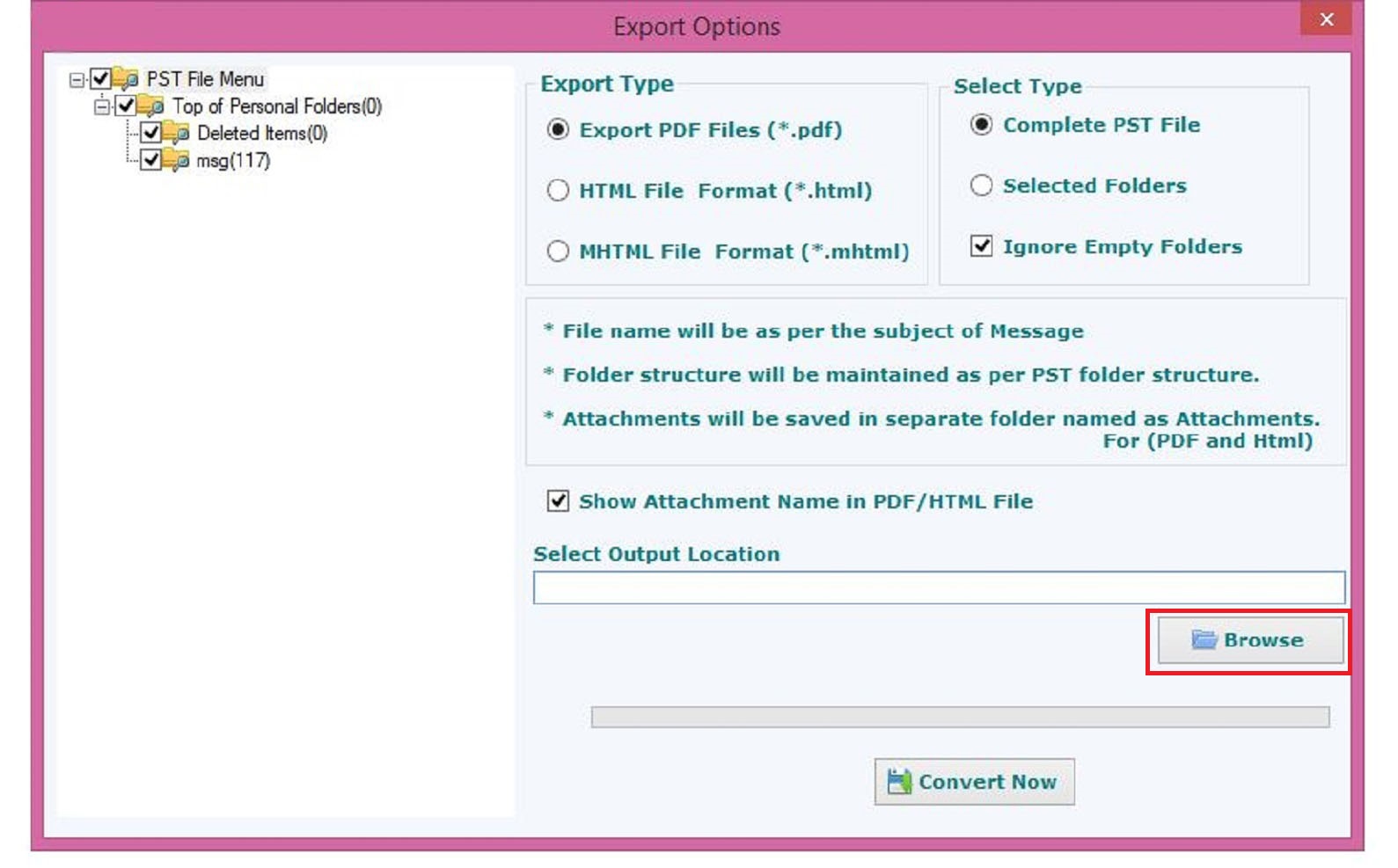Collapse the PST File Menu tree node
Viewport: 1398px width, 868px height.
pos(77,80)
